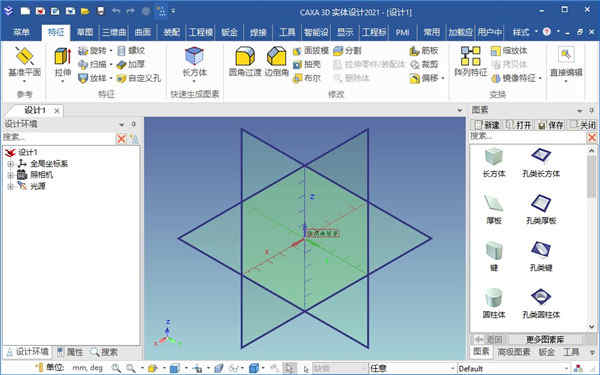Click 关闭 in the 图素 panel
Image resolution: width=600 pixels, height=375 pixels.
[x=583, y=125]
